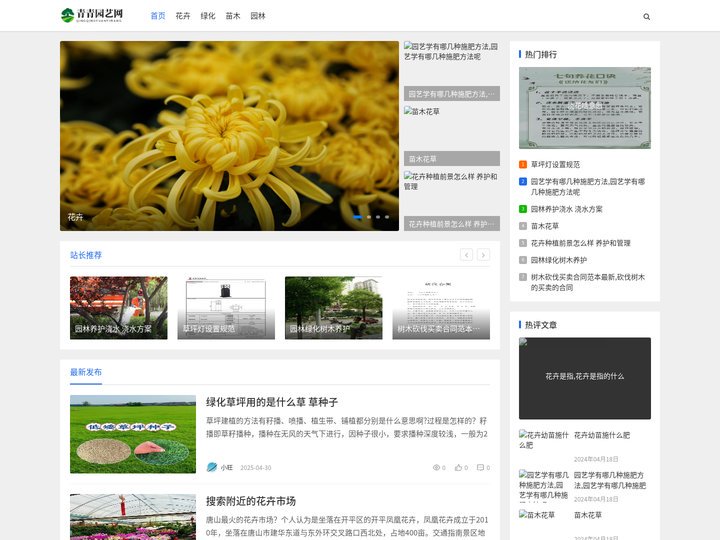The width and height of the screenshot is (720, 540).
Task: Click the thumbs-up like icon on 绿化草坪 article
Action: click(x=458, y=467)
